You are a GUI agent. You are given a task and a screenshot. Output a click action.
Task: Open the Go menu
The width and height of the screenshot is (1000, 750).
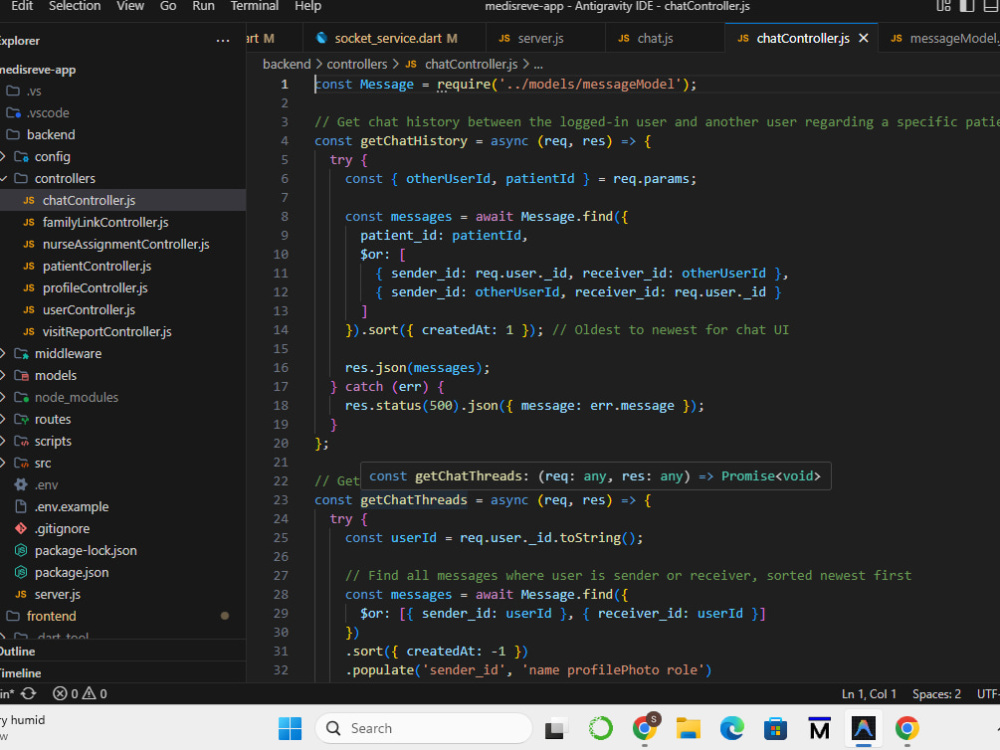coord(168,6)
